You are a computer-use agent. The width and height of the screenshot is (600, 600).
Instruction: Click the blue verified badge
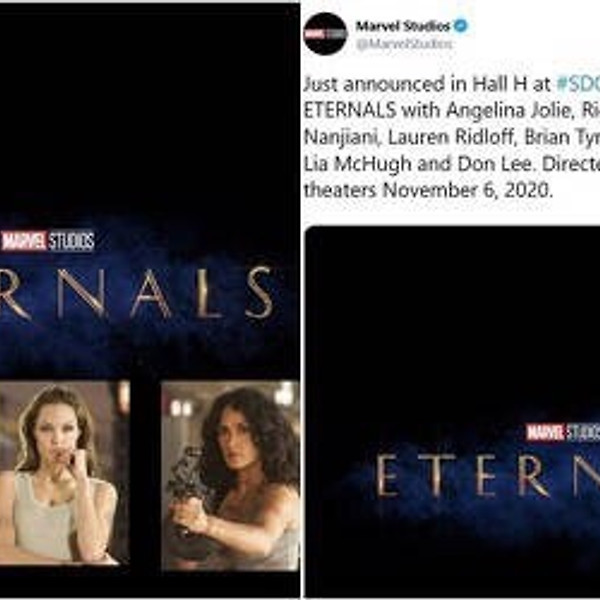[x=461, y=26]
